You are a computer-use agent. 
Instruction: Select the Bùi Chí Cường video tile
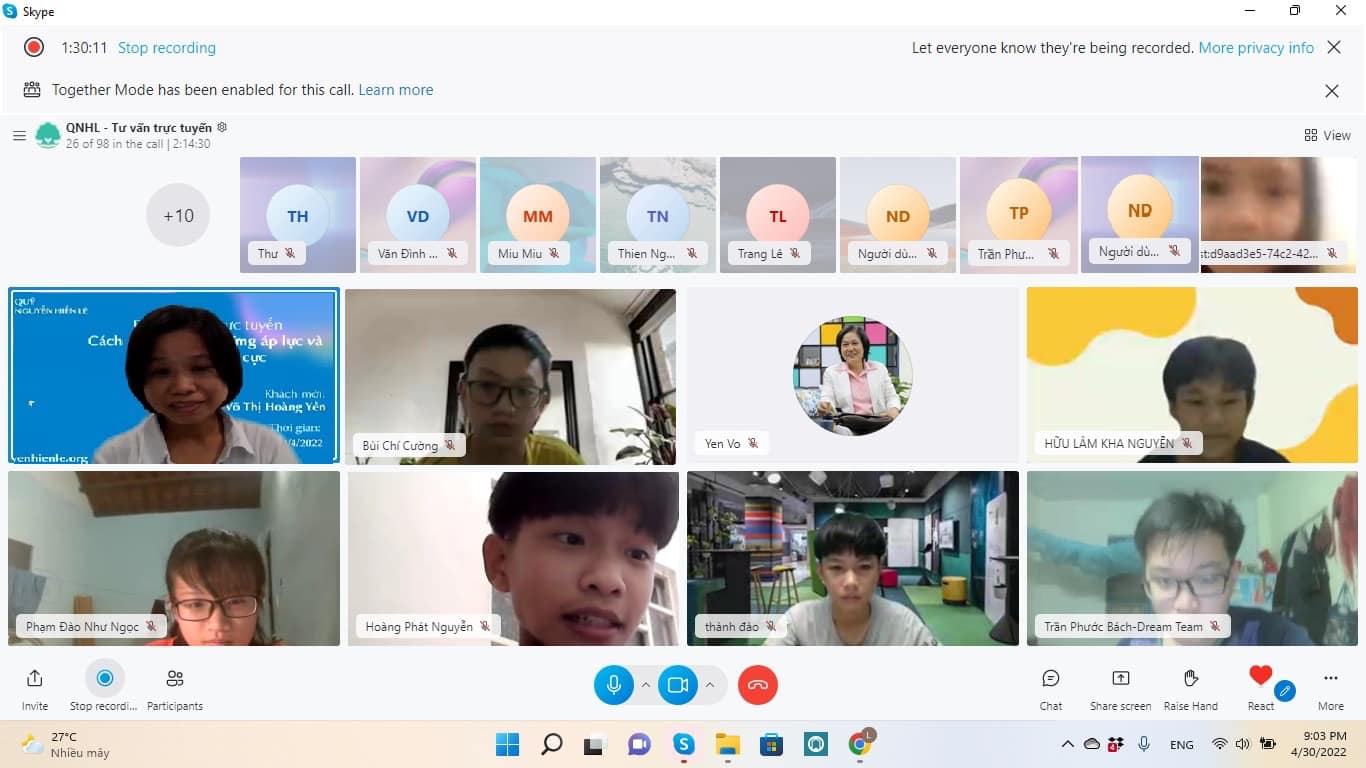point(510,376)
